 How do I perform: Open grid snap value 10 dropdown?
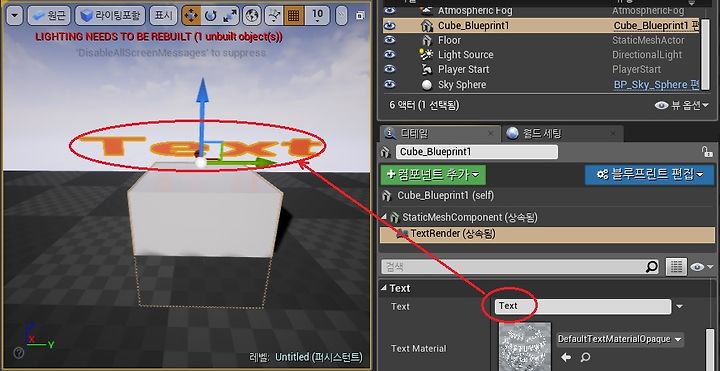[317, 16]
